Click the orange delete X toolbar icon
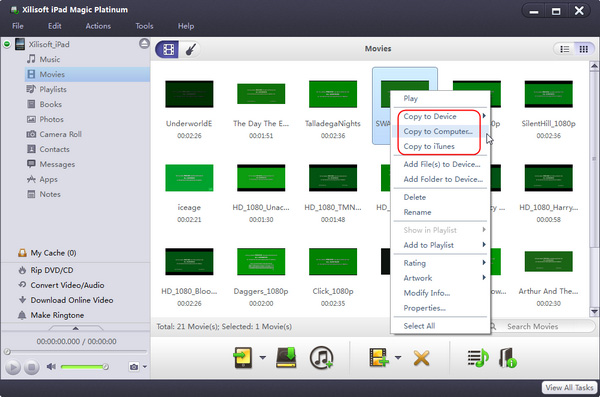Screen dimensions: 600x397 tap(421, 358)
